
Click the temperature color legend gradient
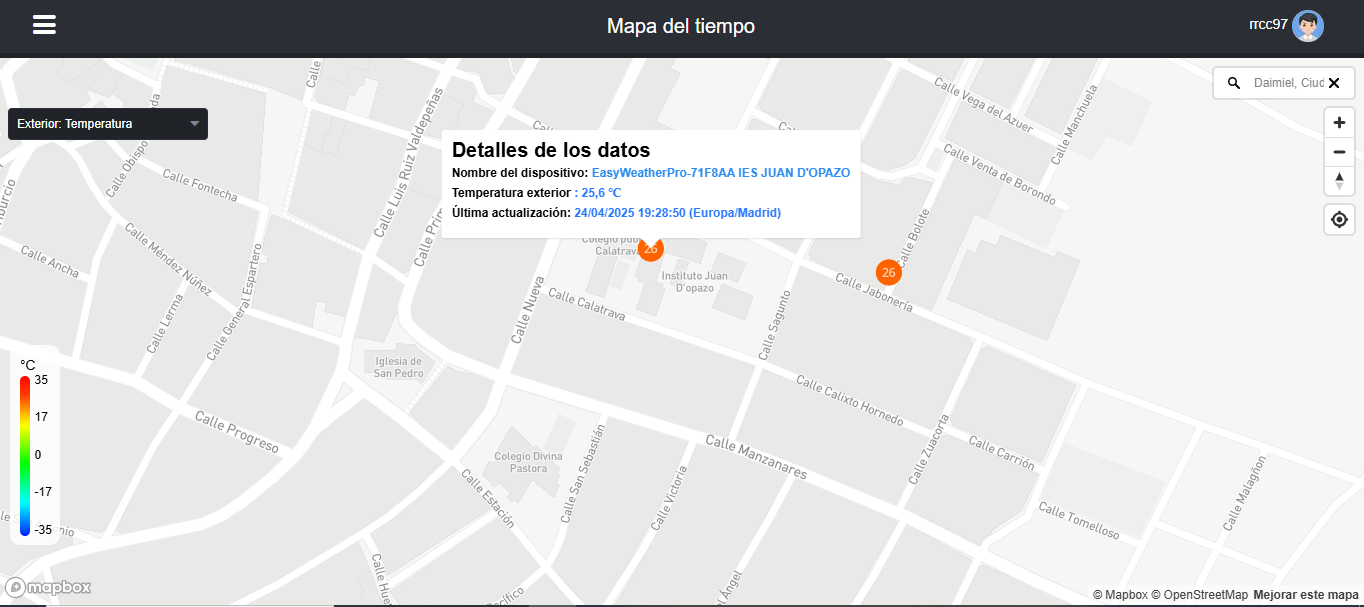click(24, 453)
